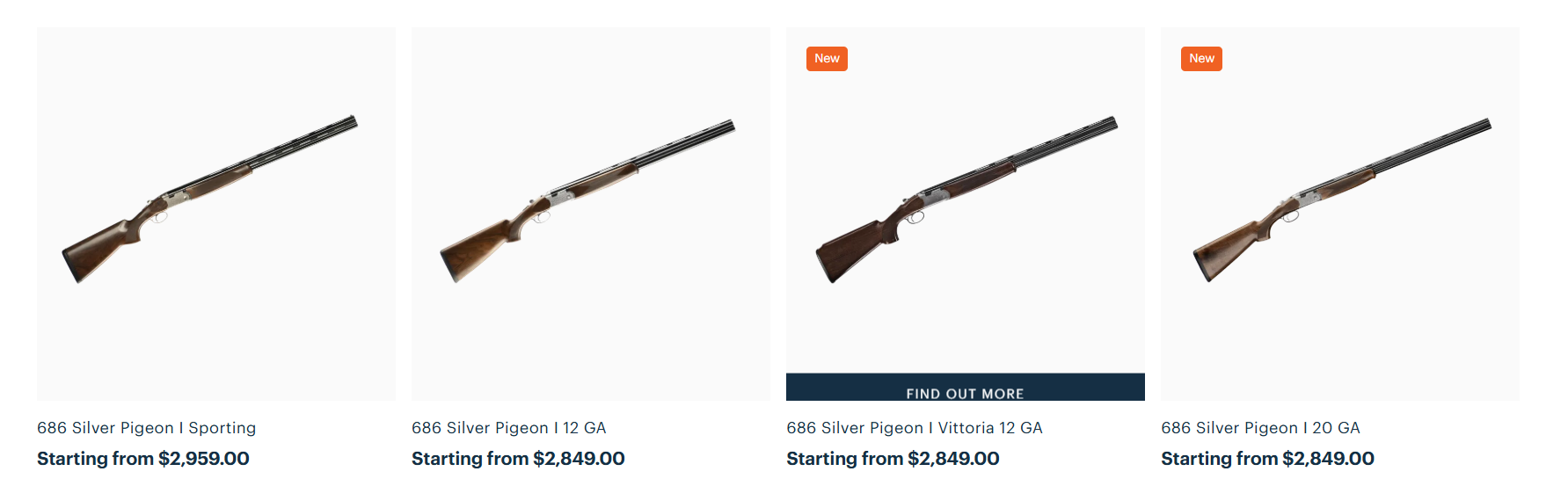The width and height of the screenshot is (1568, 486).
Task: Open the 686 Silver Pigeon I Vittoria 12 GA link
Action: coord(914,428)
